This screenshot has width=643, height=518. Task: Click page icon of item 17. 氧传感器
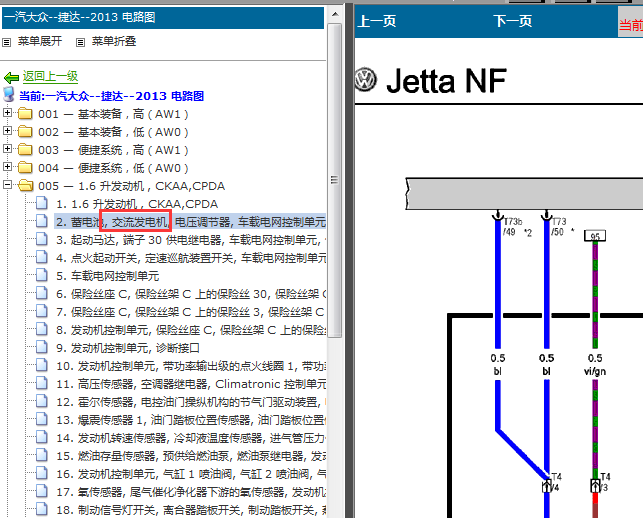(41, 491)
